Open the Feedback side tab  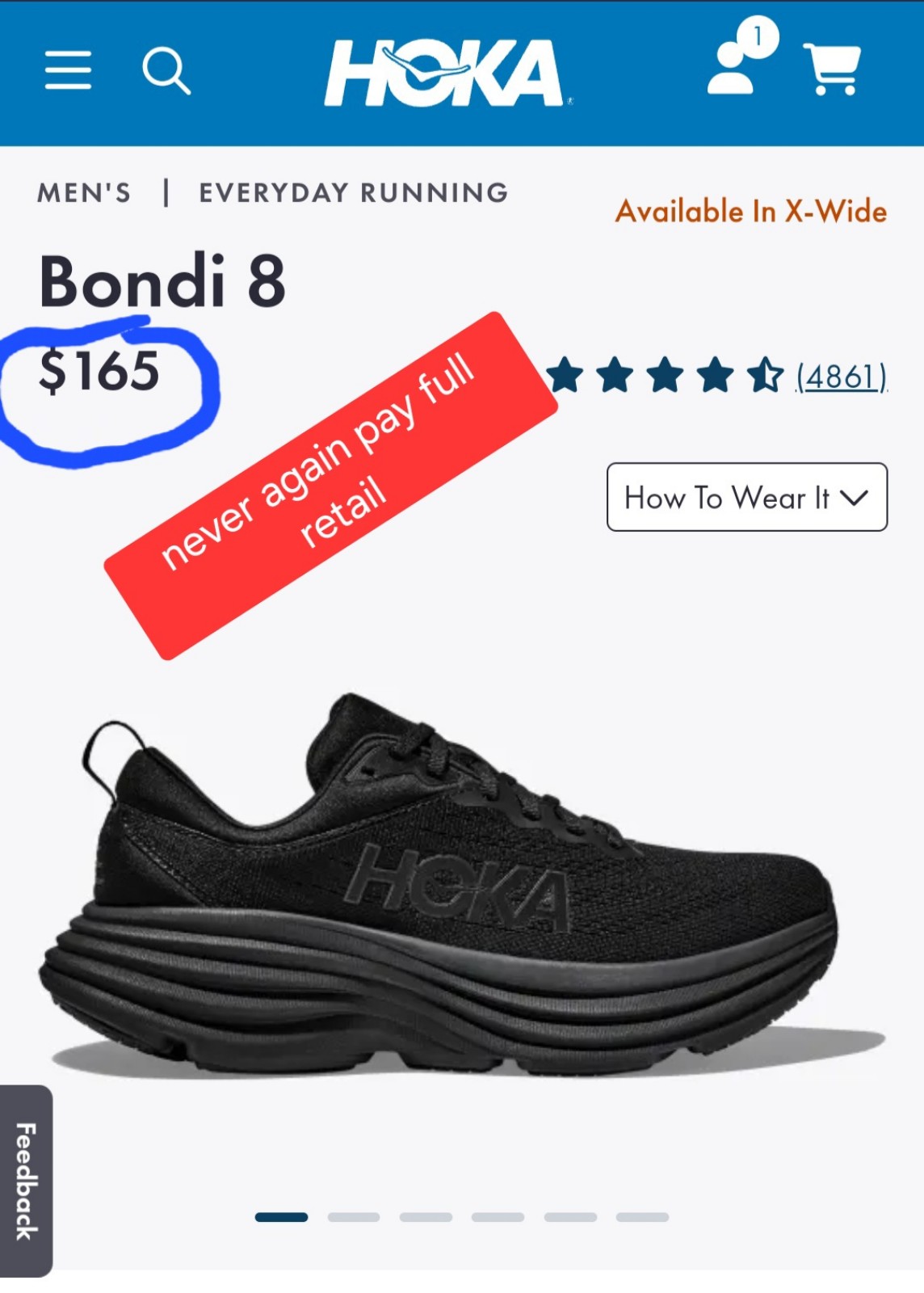coord(26,1181)
